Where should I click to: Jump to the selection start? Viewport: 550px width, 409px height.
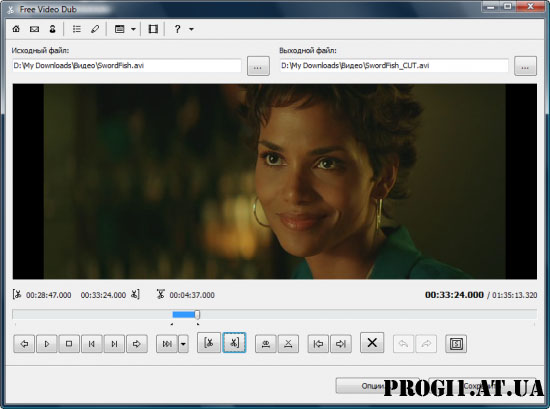pyautogui.click(x=318, y=344)
